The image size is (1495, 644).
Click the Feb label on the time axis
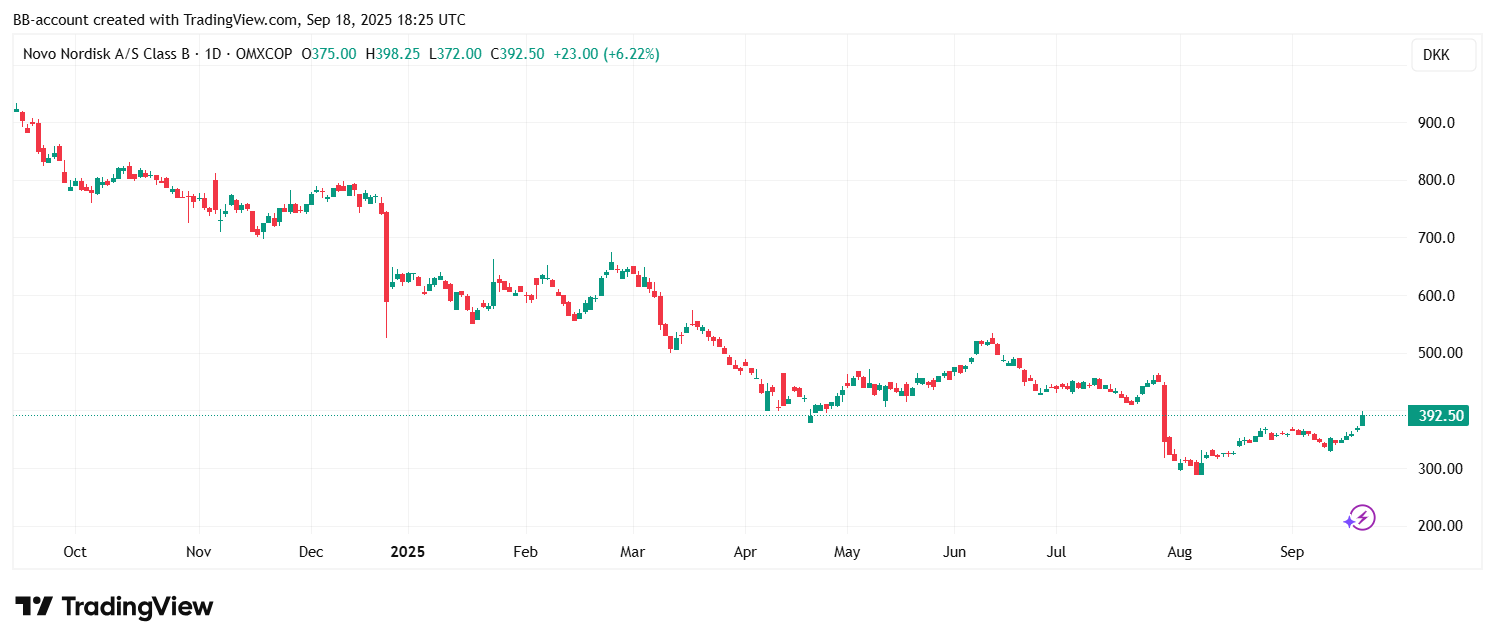tap(525, 552)
